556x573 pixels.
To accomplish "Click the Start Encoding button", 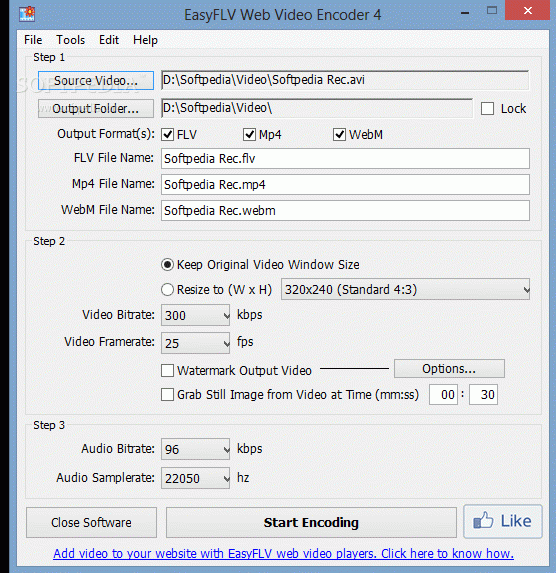I will click(x=311, y=523).
